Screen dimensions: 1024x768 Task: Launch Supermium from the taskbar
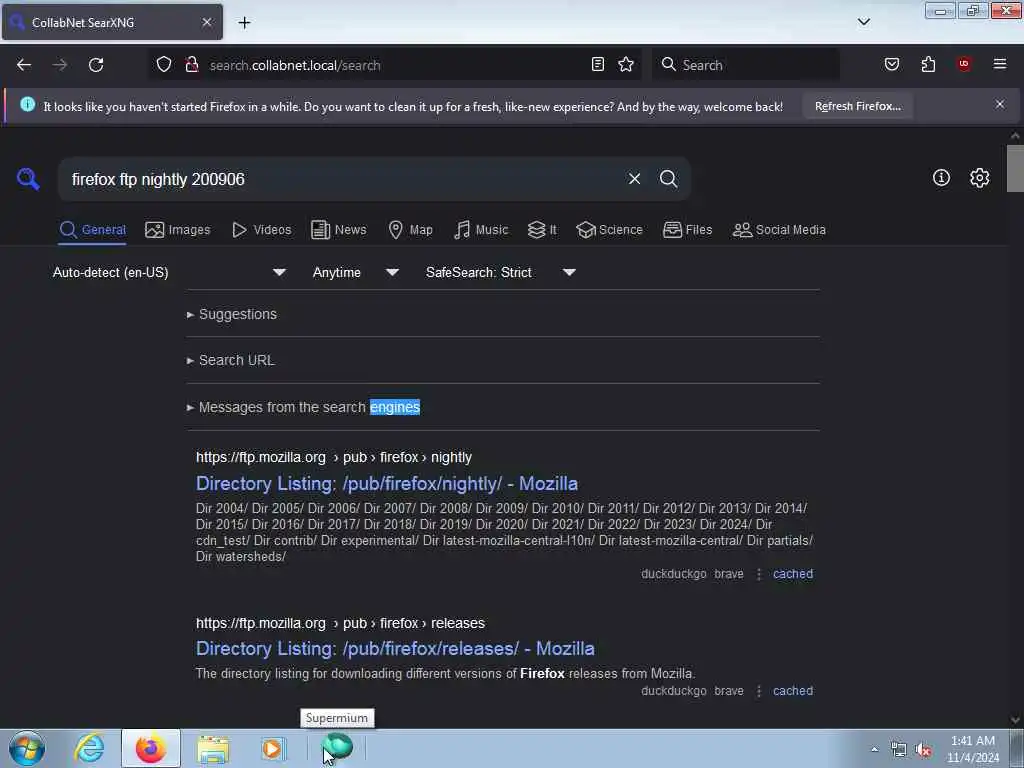pos(337,747)
